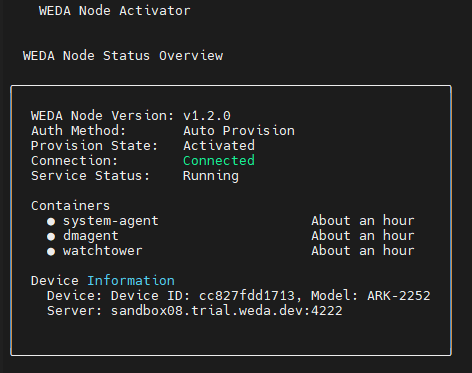Select the Running service status value

click(211, 176)
